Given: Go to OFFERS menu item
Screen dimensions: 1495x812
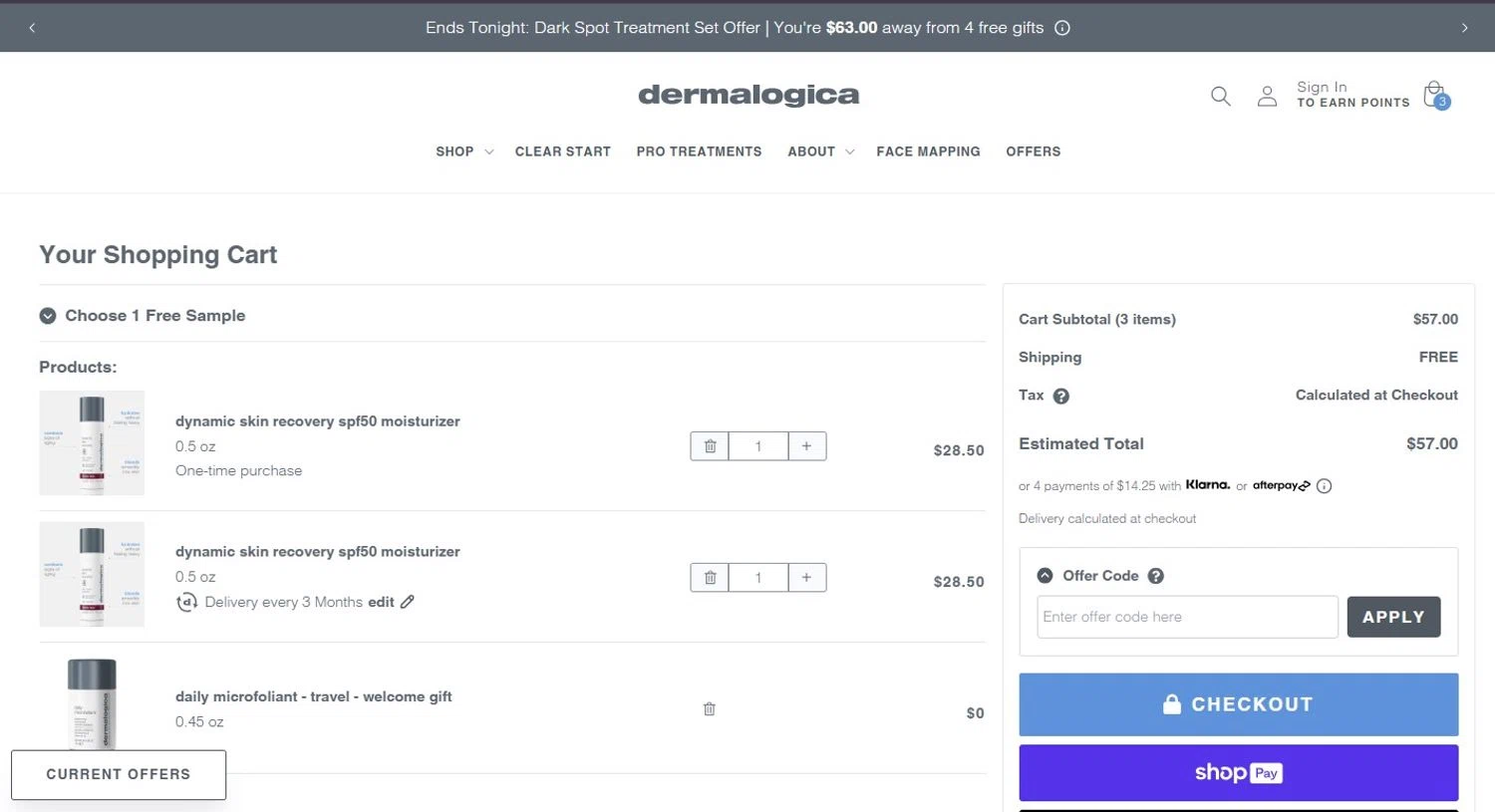Looking at the screenshot, I should tap(1034, 151).
